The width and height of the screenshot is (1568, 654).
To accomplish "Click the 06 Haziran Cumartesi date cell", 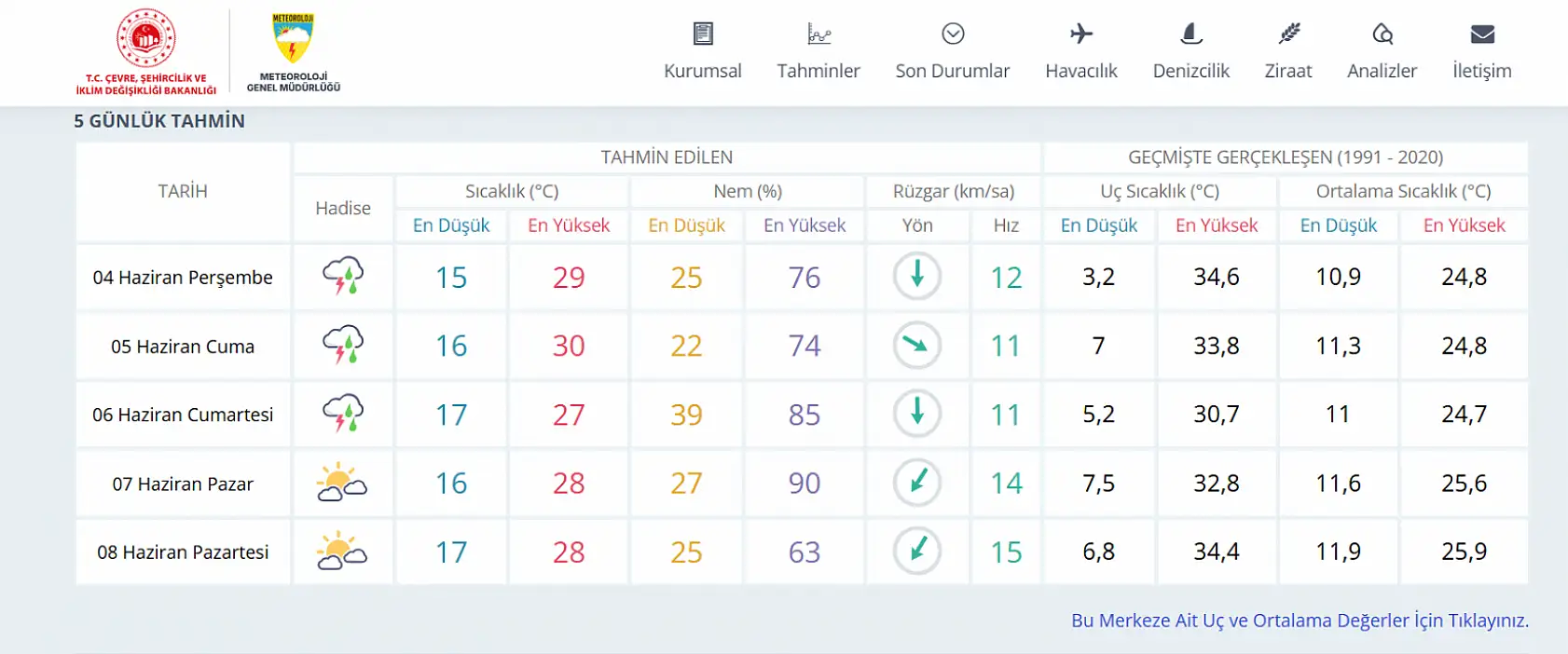I will point(183,415).
